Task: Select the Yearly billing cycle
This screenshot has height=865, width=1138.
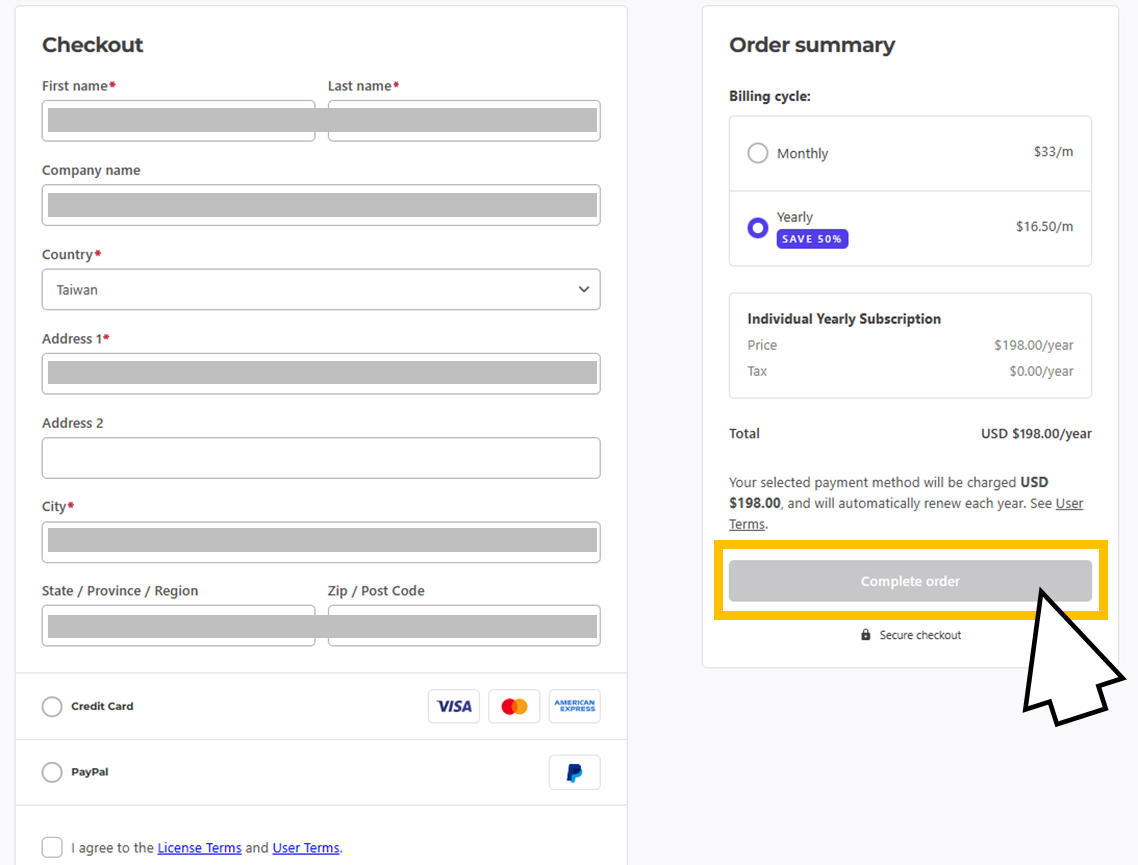Action: (x=758, y=228)
